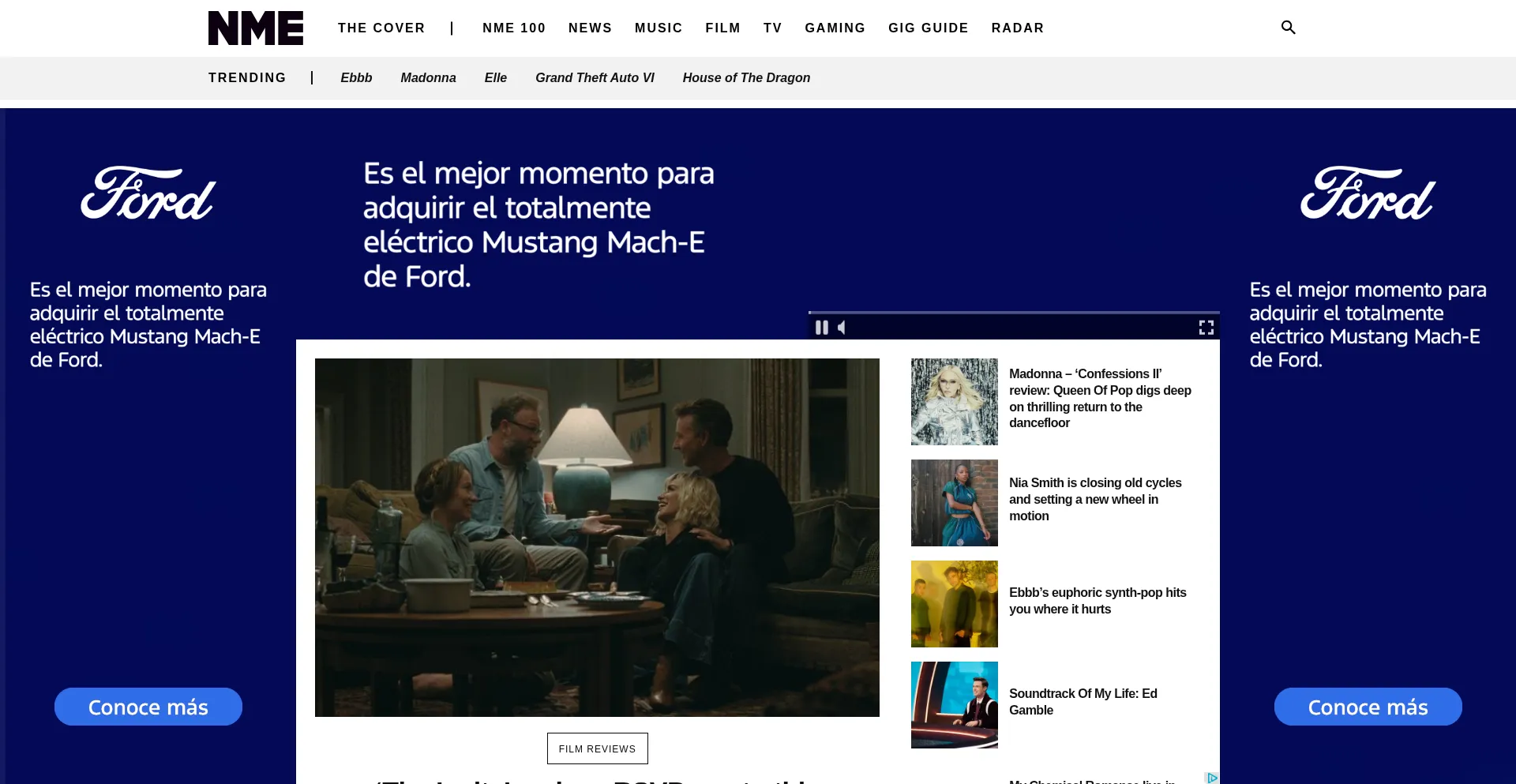Read Nia Smith closing old cycles headline
The height and width of the screenshot is (784, 1516).
click(x=1096, y=499)
